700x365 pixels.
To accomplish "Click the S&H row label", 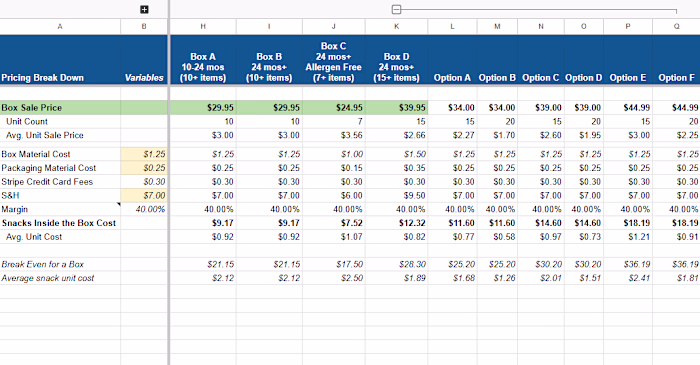I will (x=10, y=196).
